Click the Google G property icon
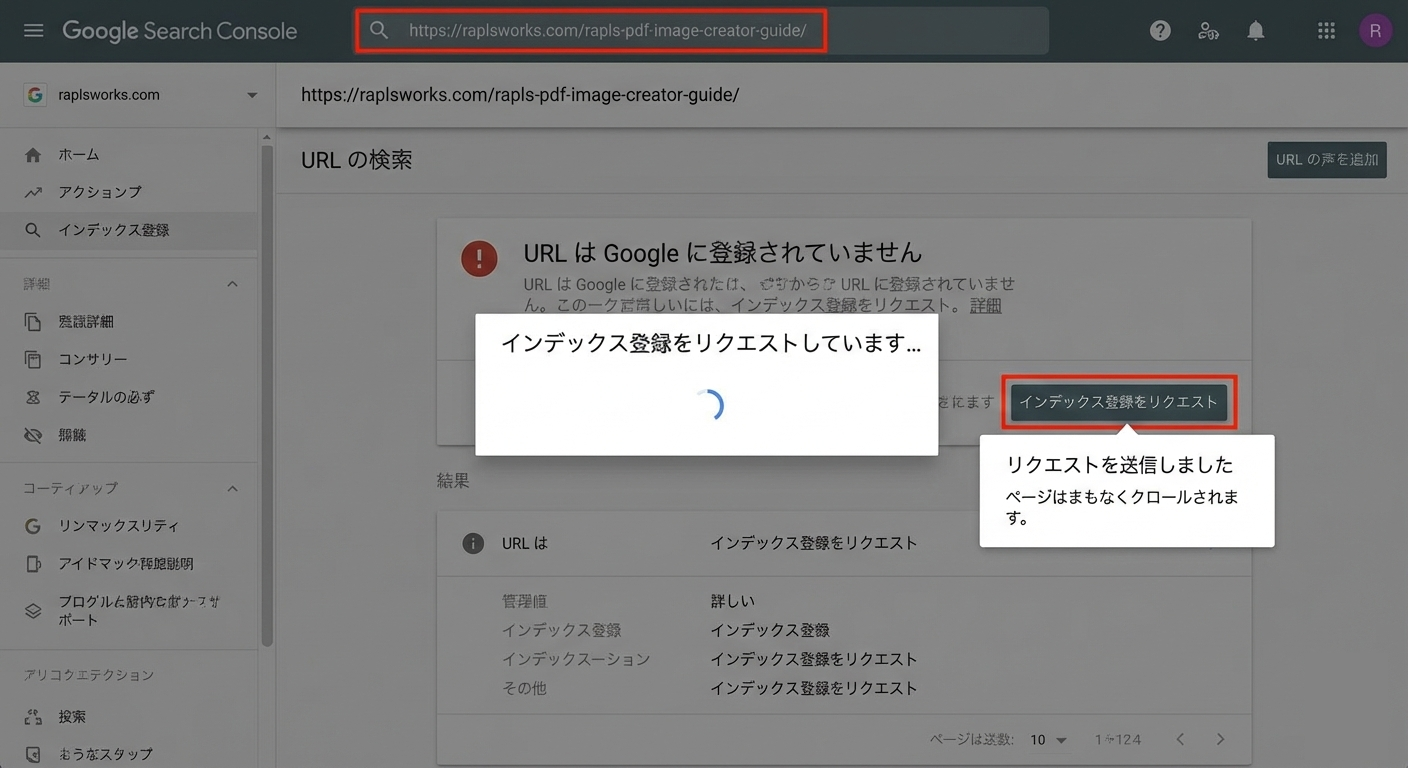 (x=35, y=95)
